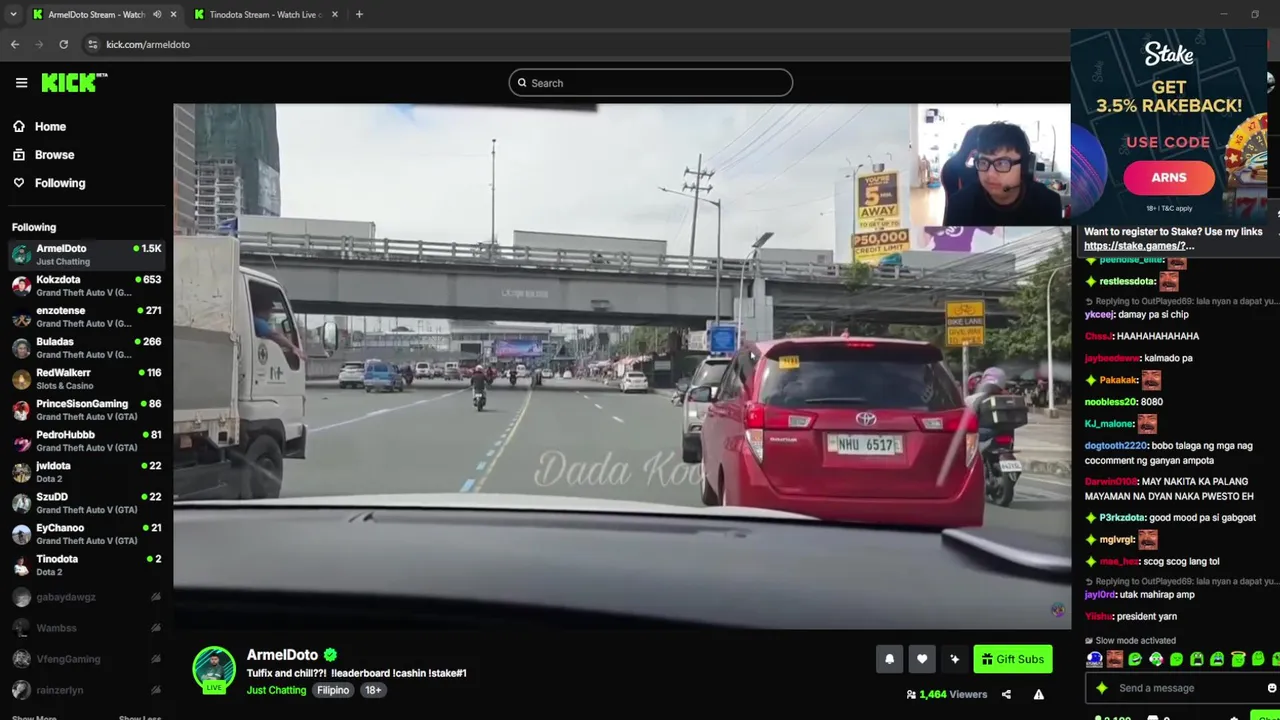
Task: Share the stream via share icon
Action: [x=1006, y=694]
